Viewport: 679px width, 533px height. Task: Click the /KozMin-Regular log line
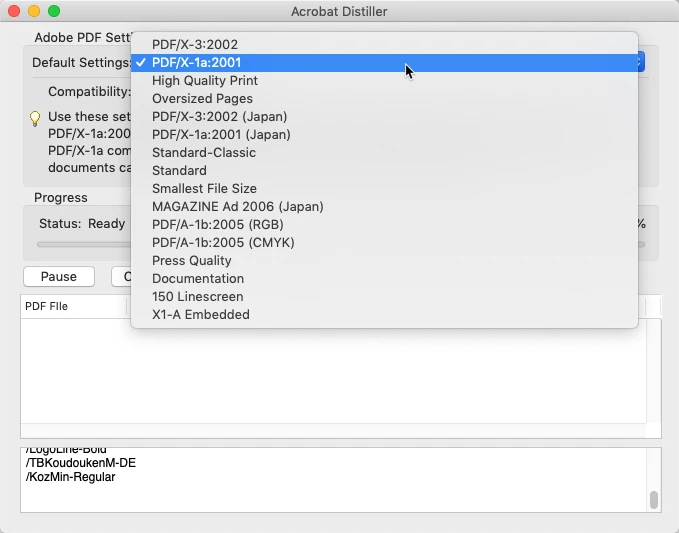tap(71, 477)
